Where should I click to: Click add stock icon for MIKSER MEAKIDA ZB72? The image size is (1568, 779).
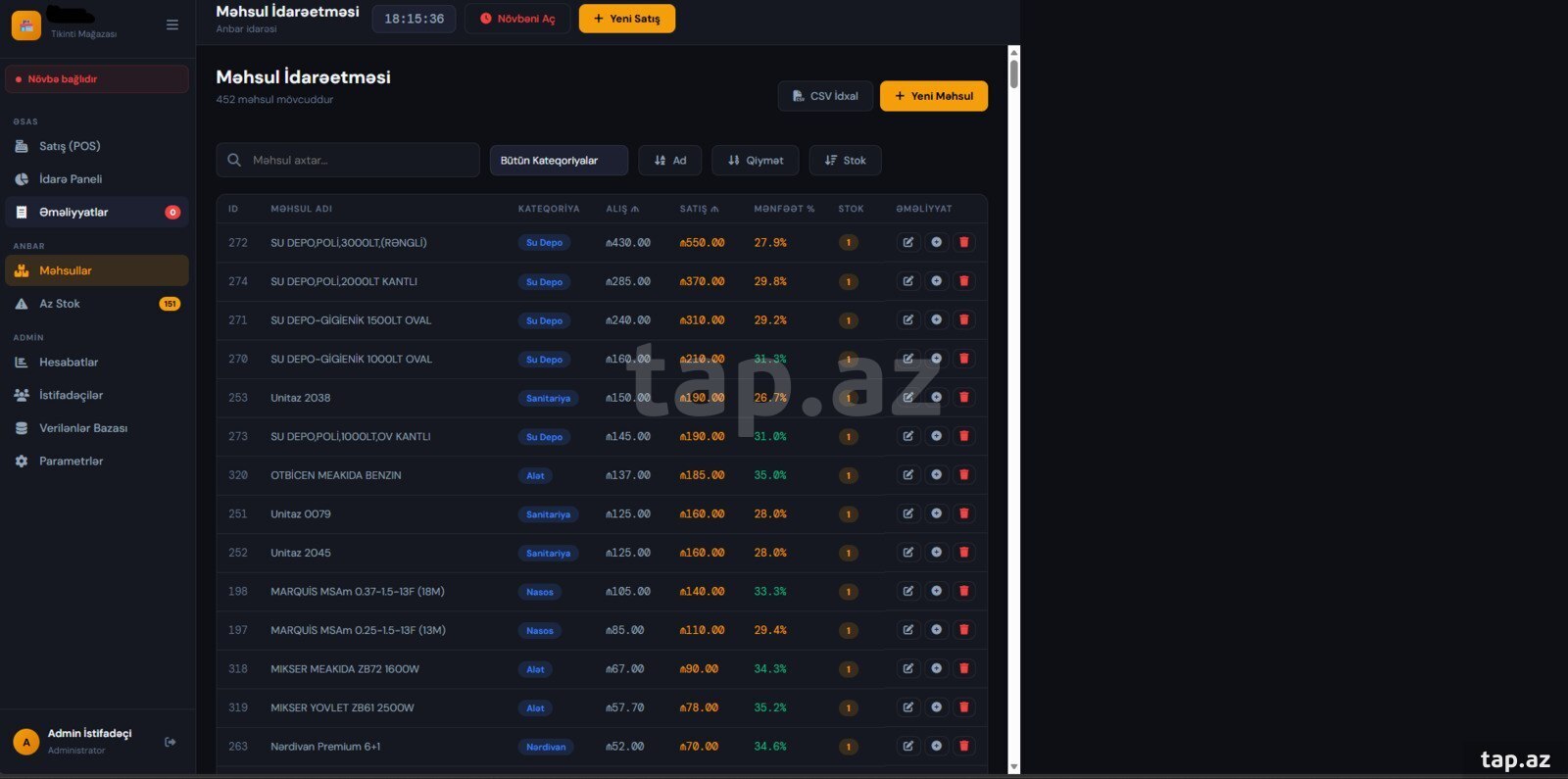click(x=936, y=668)
